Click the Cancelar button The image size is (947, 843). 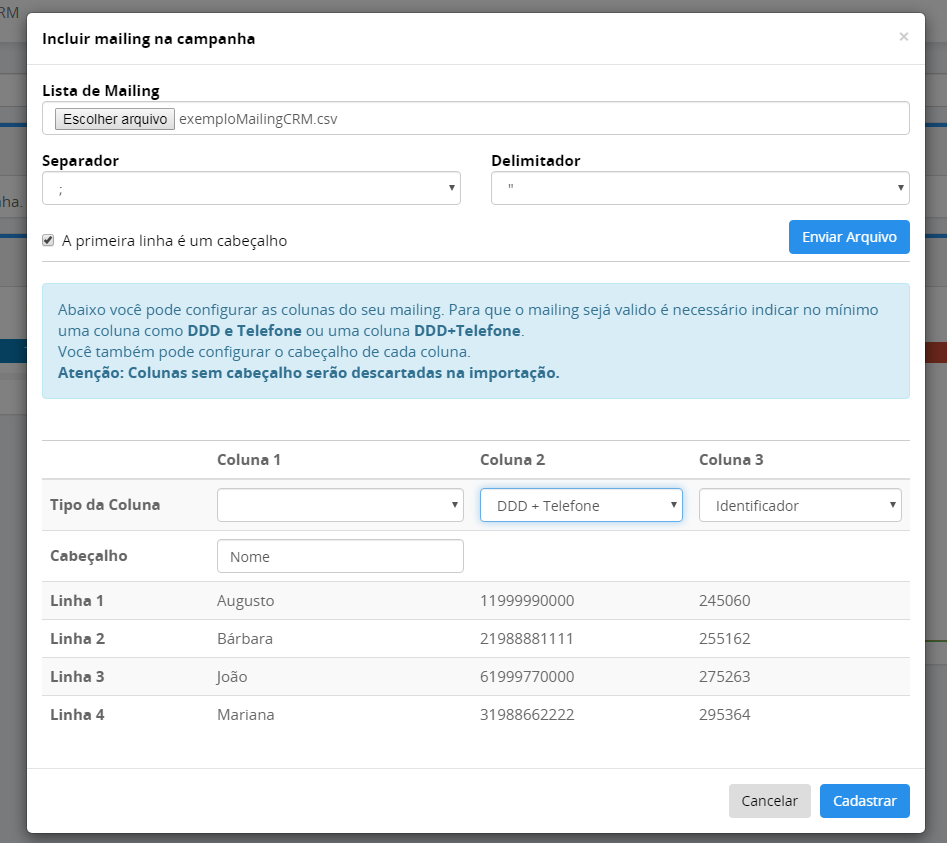[769, 801]
